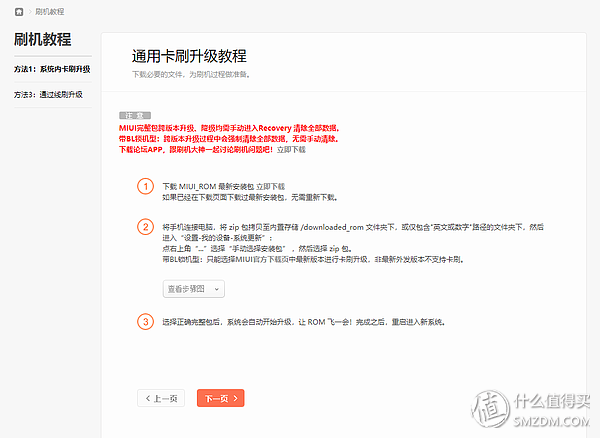
Task: Click text 如果已经在下载页面下载过最新安装包
Action: [250, 198]
